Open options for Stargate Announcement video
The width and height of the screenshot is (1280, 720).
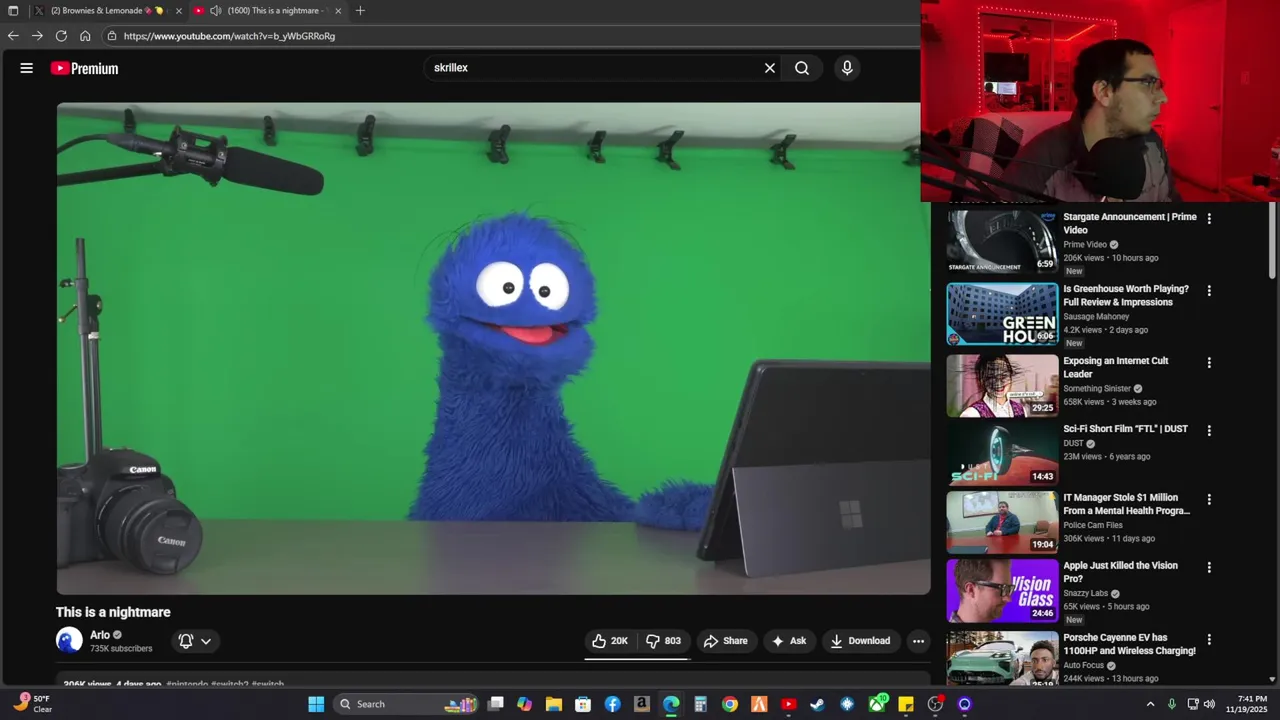point(1209,218)
